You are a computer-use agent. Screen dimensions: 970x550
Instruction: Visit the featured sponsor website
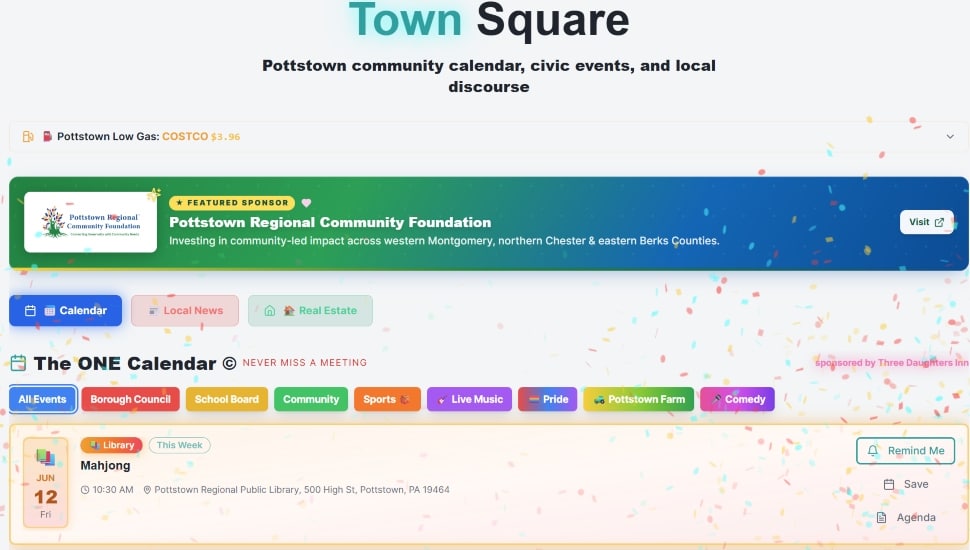pyautogui.click(x=926, y=222)
